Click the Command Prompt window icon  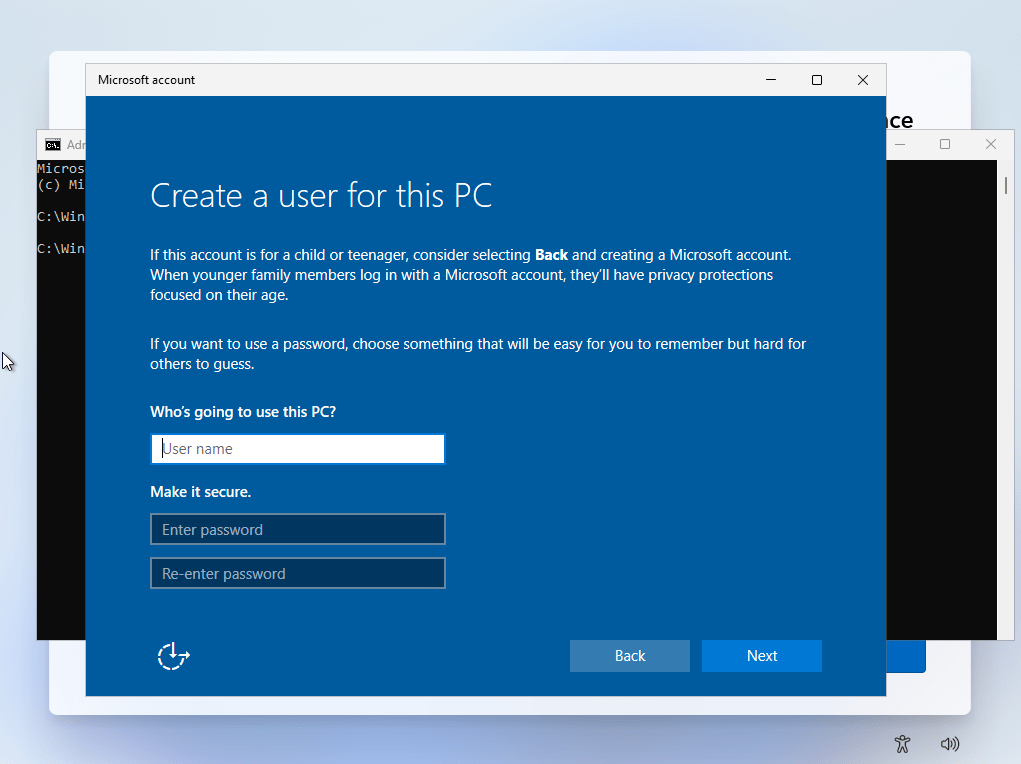pos(52,145)
